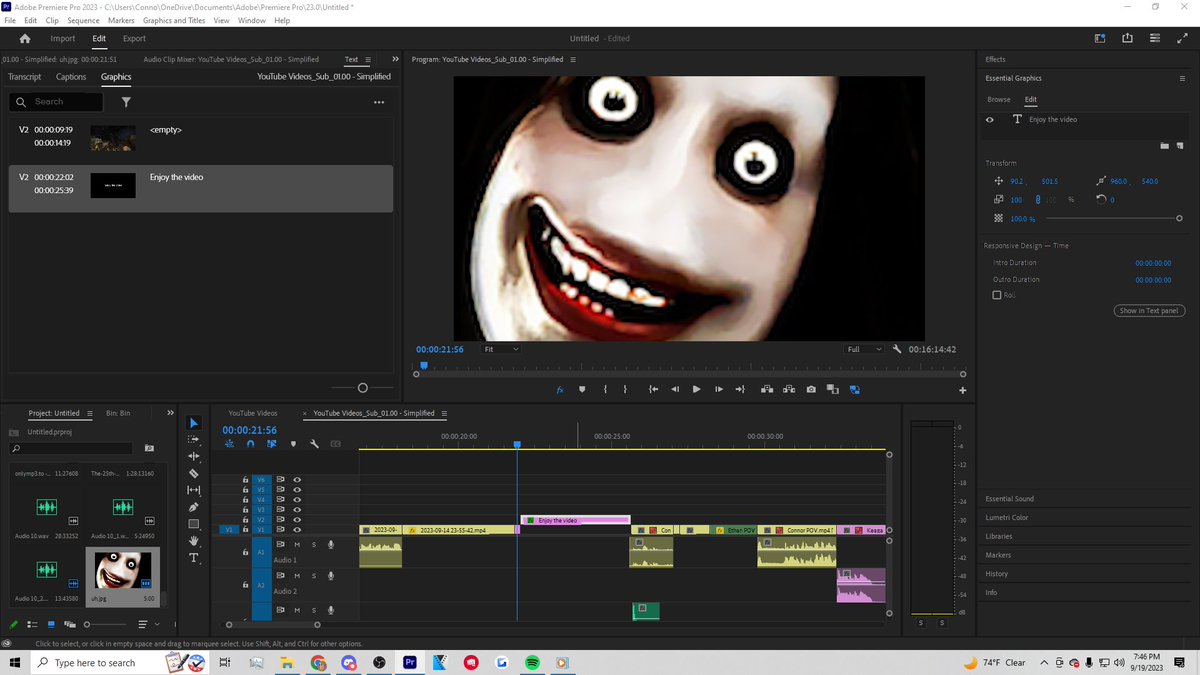Screen dimensions: 1200x675
Task: Add a marker in the timeline panel
Action: [x=293, y=444]
